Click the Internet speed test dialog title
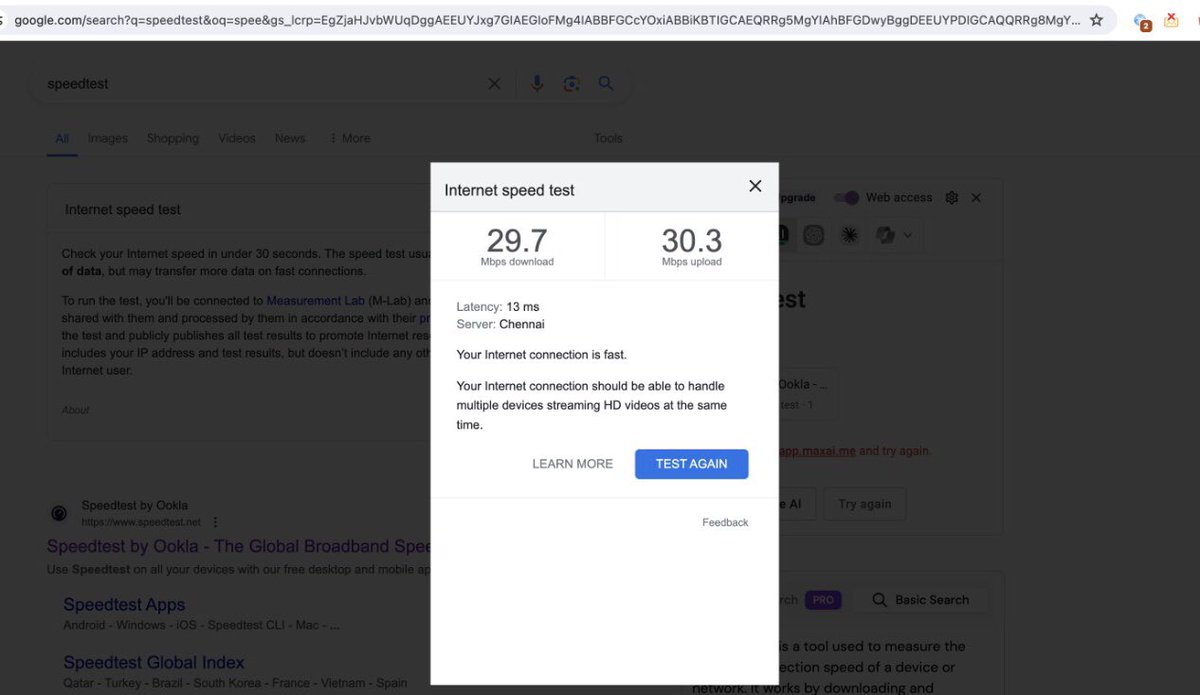 coord(510,190)
